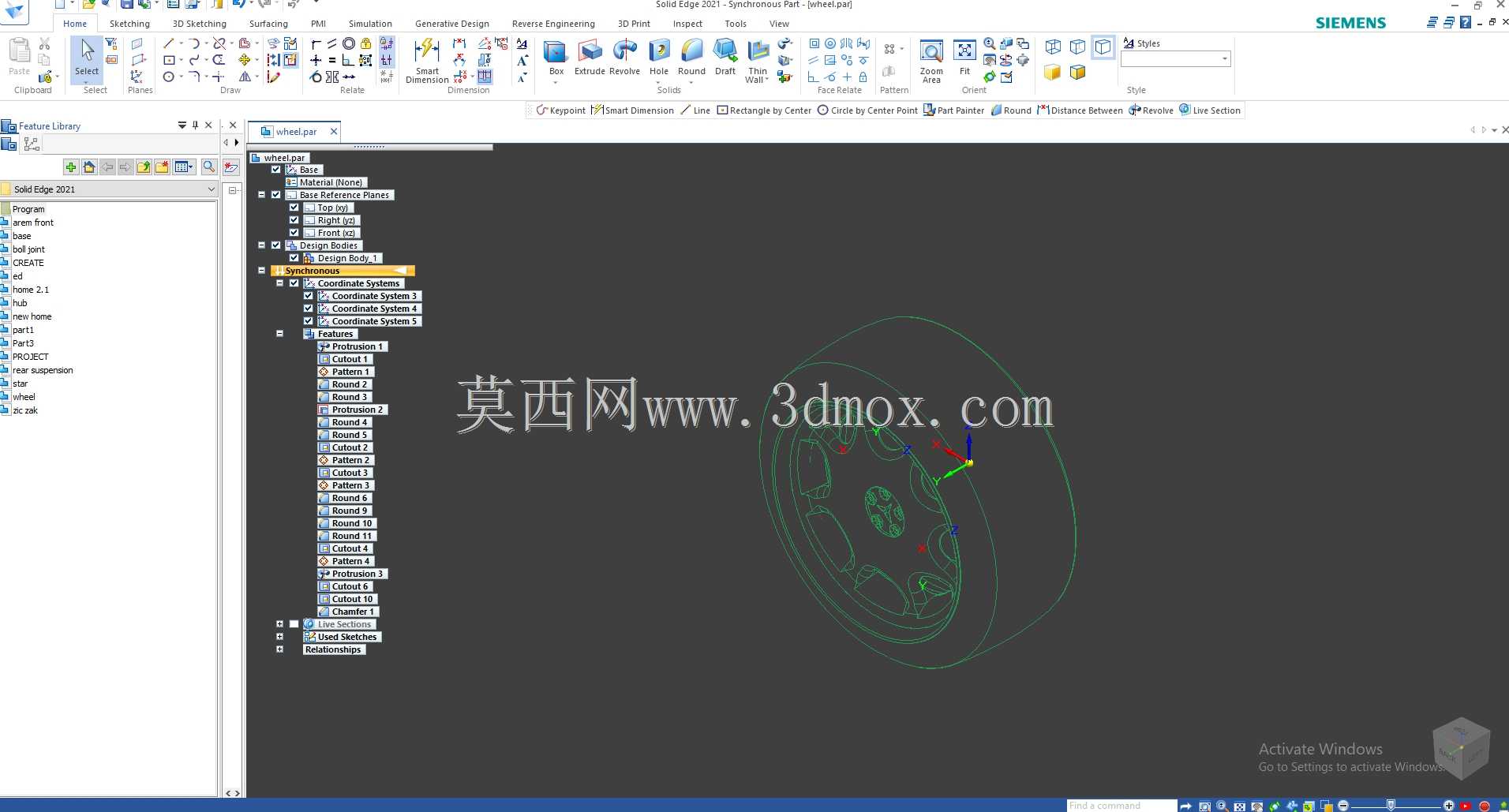This screenshot has height=812, width=1509.
Task: Click the Find a command field
Action: (1121, 806)
